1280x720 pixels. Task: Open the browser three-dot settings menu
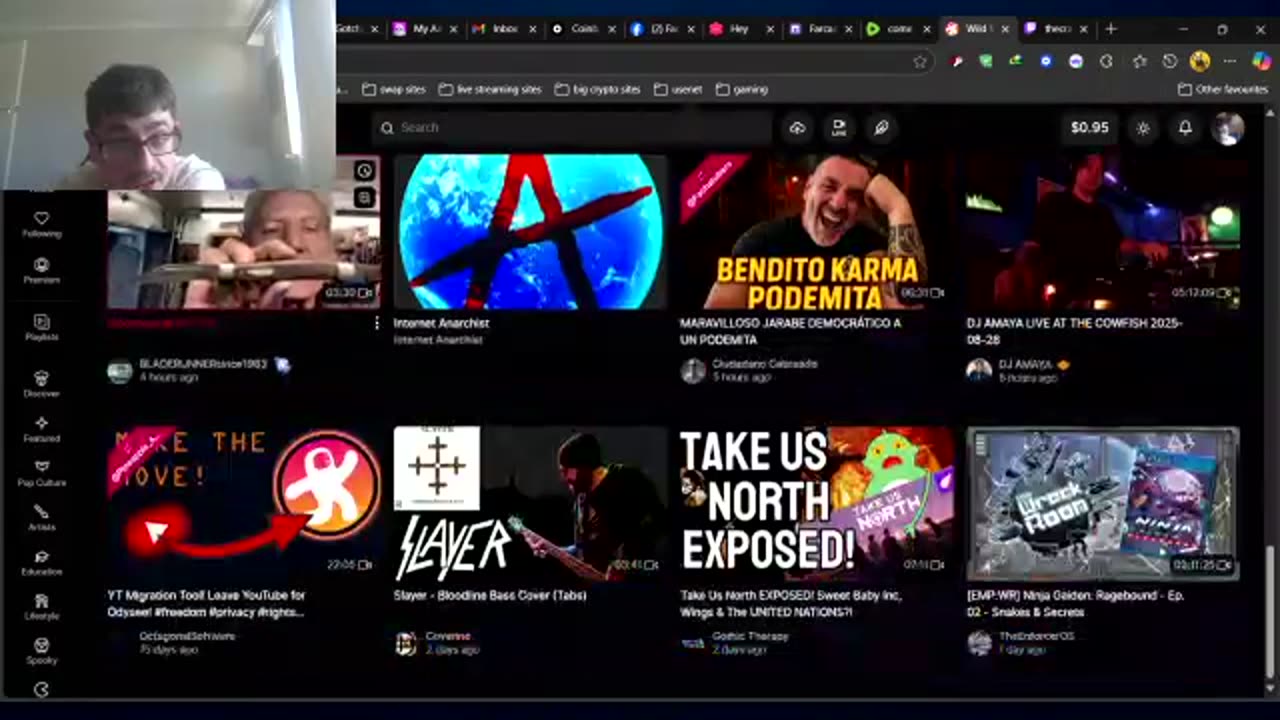click(1230, 61)
